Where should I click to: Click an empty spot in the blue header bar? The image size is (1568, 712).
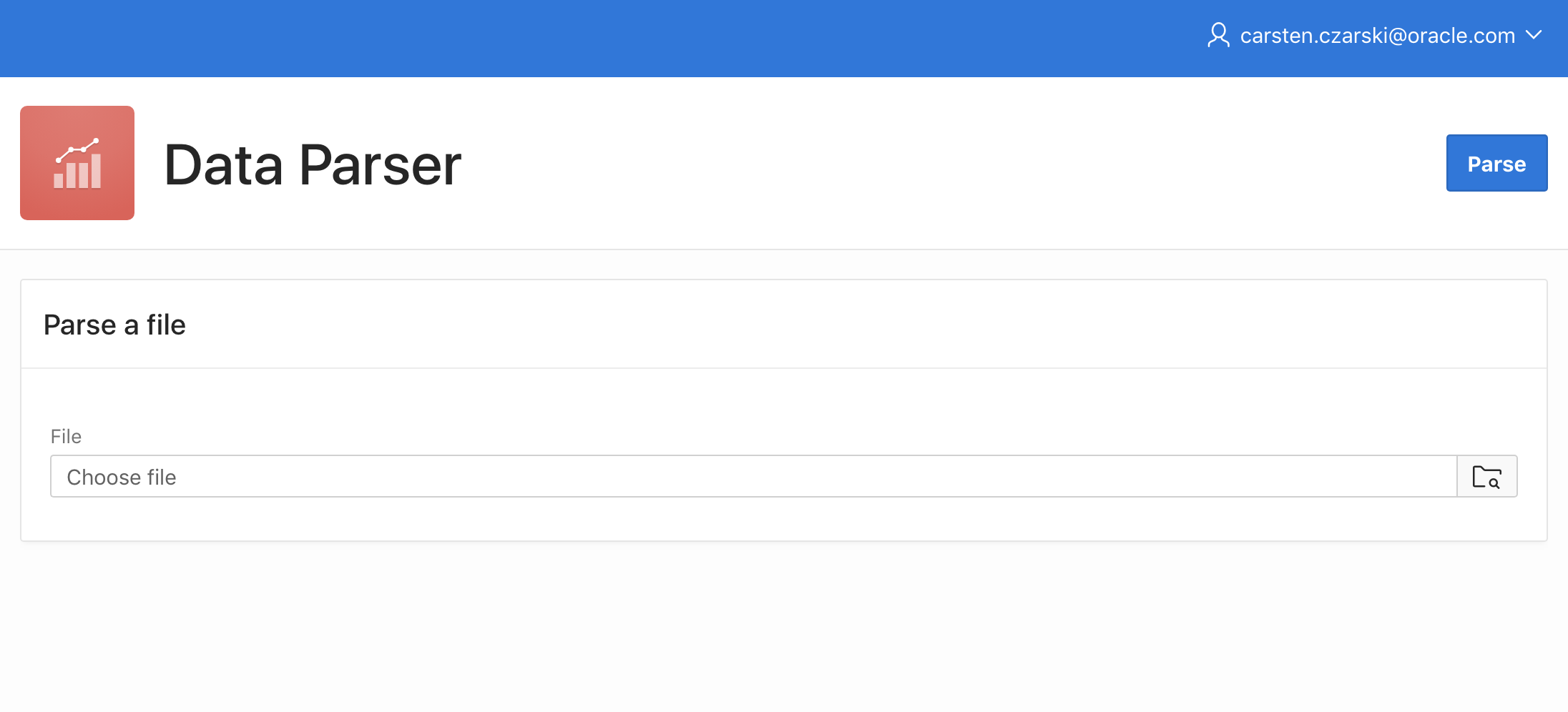(x=572, y=39)
